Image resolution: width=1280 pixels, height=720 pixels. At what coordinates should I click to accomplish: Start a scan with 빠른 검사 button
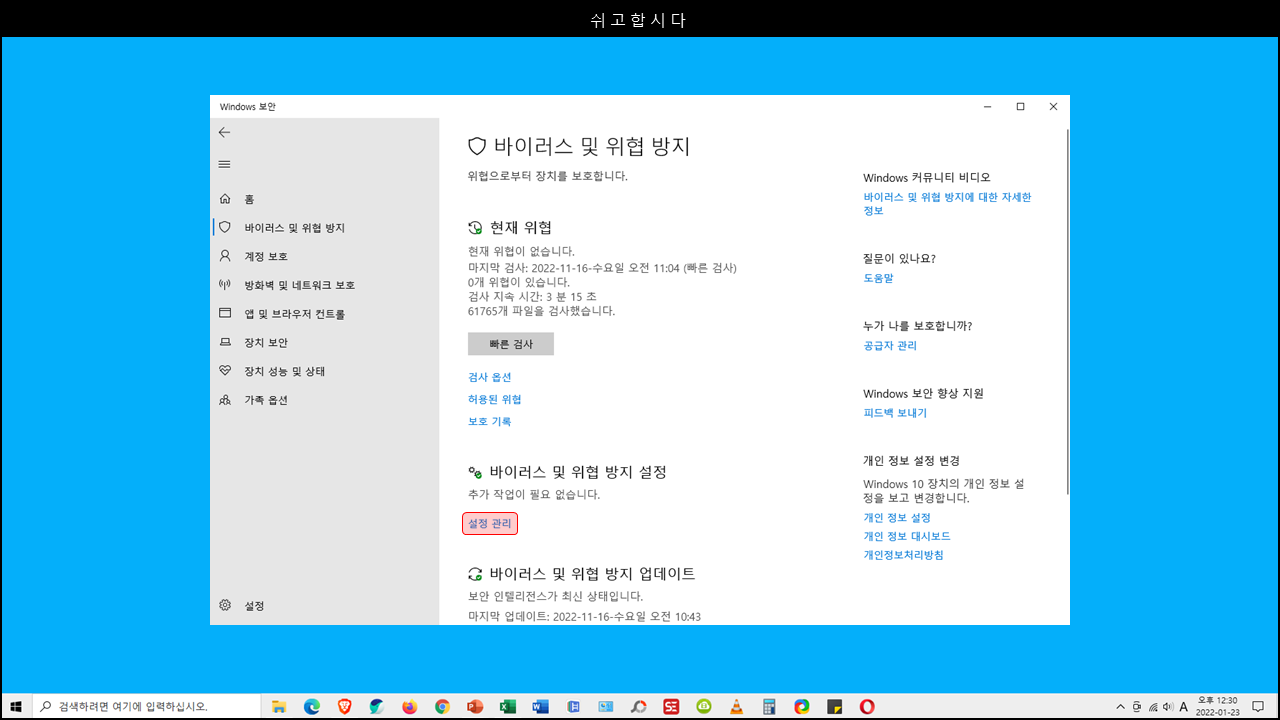pyautogui.click(x=511, y=344)
